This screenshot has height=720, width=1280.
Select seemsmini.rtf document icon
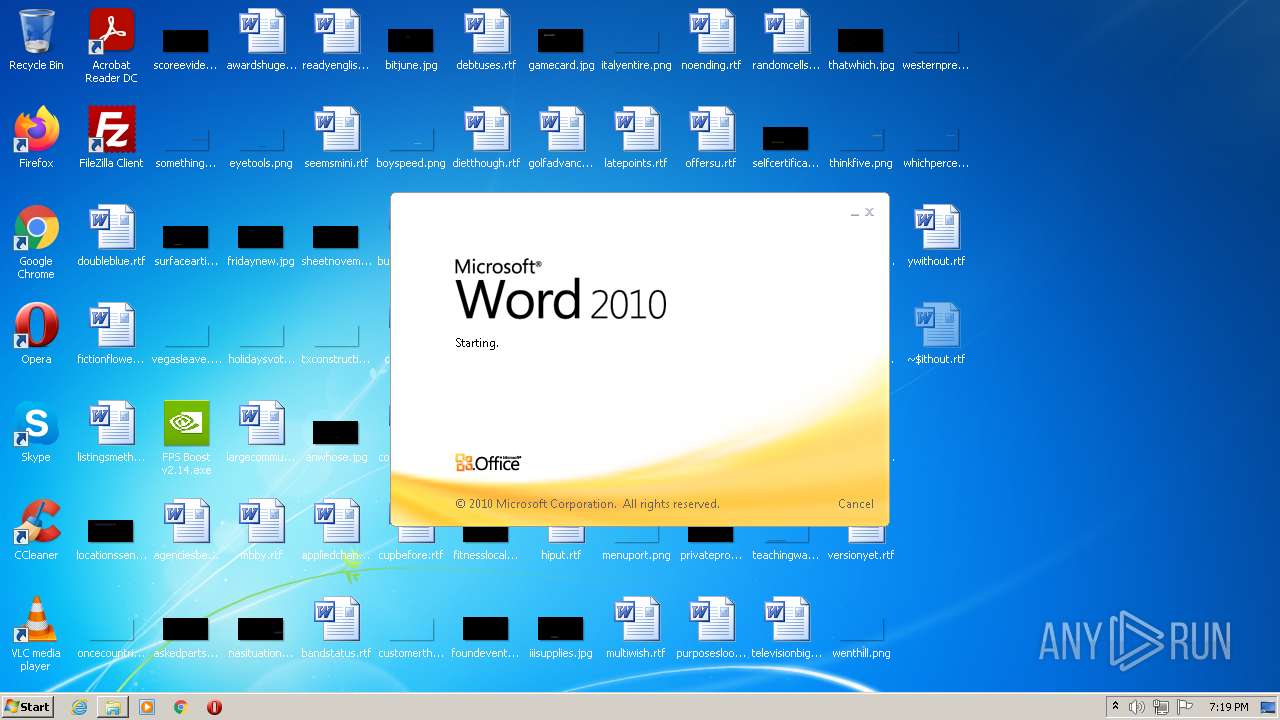[336, 130]
